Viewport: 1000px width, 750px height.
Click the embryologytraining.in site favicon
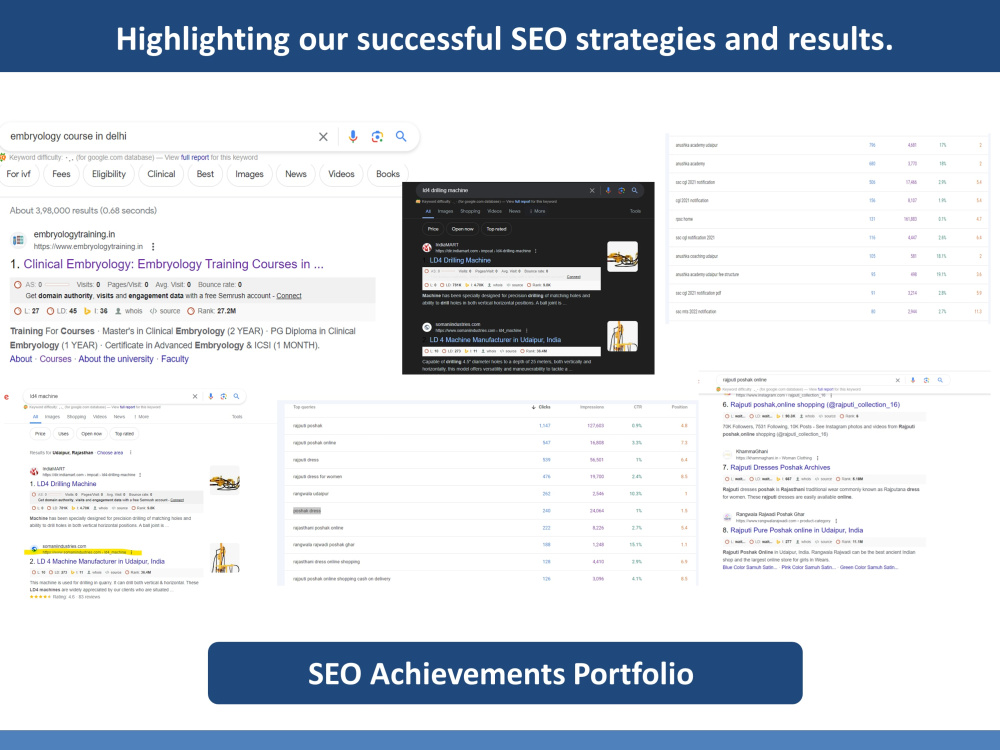point(18,240)
